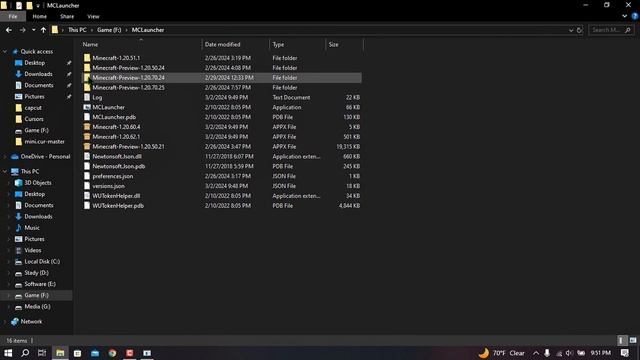The image size is (640, 360).
Task: Show hidden system tray icons
Action: click(536, 353)
